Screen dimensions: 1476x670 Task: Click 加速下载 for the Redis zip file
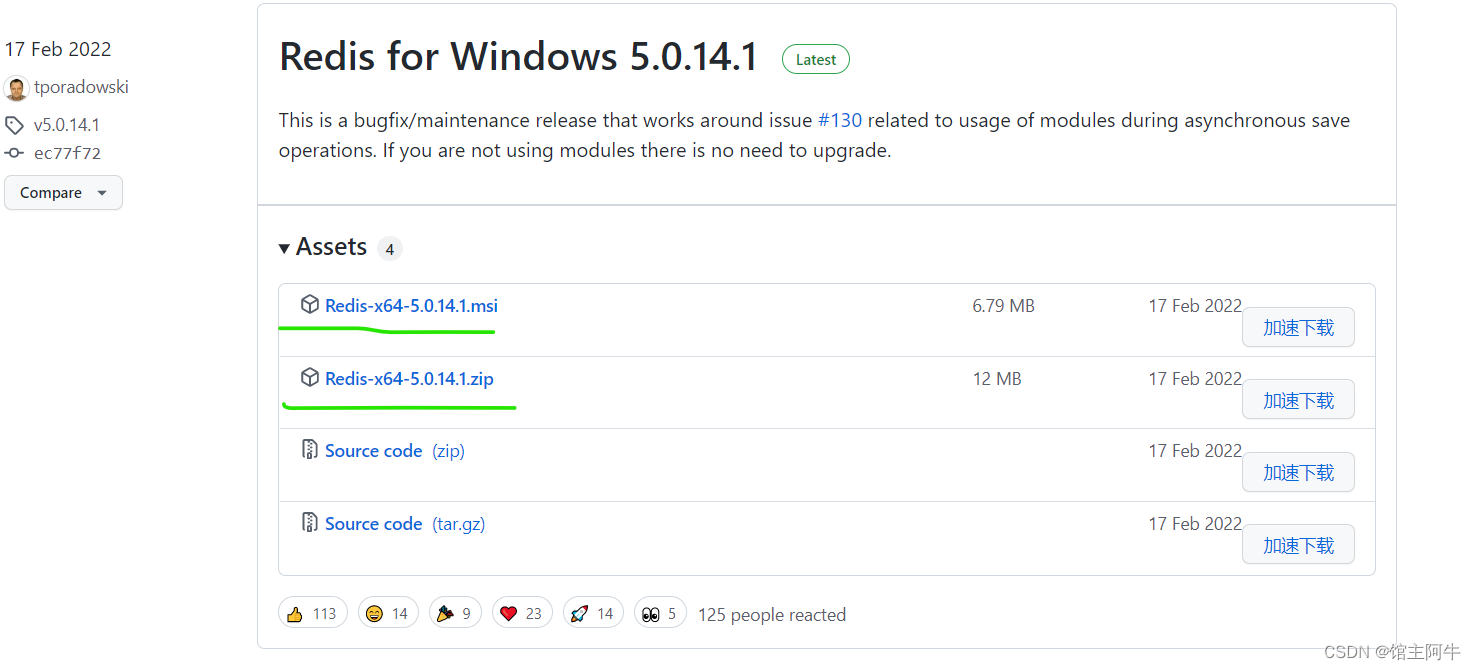pyautogui.click(x=1298, y=400)
